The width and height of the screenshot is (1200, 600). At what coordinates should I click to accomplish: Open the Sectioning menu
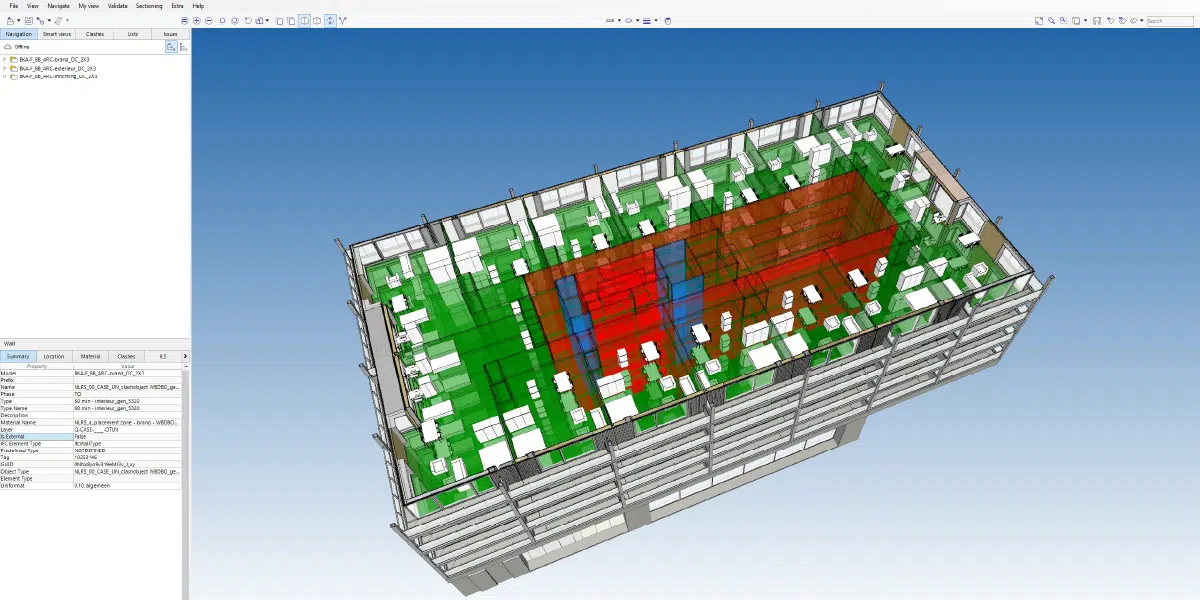(x=149, y=6)
